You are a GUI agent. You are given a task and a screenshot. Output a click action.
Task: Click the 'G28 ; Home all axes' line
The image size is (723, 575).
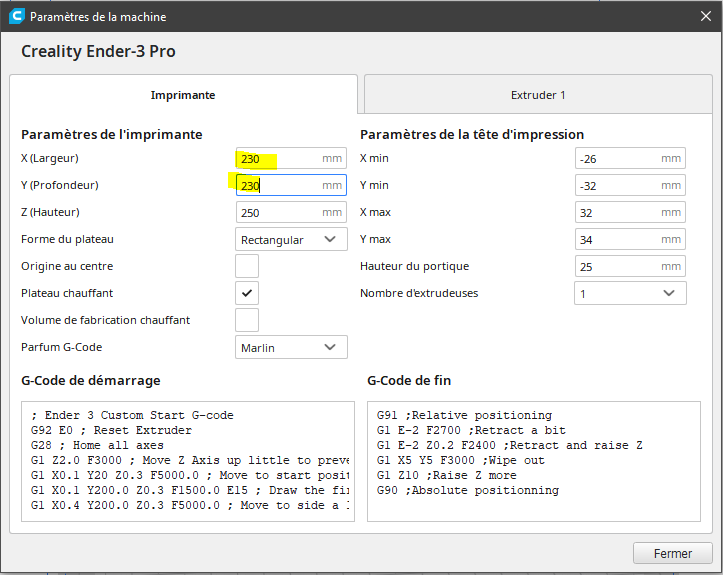click(97, 445)
